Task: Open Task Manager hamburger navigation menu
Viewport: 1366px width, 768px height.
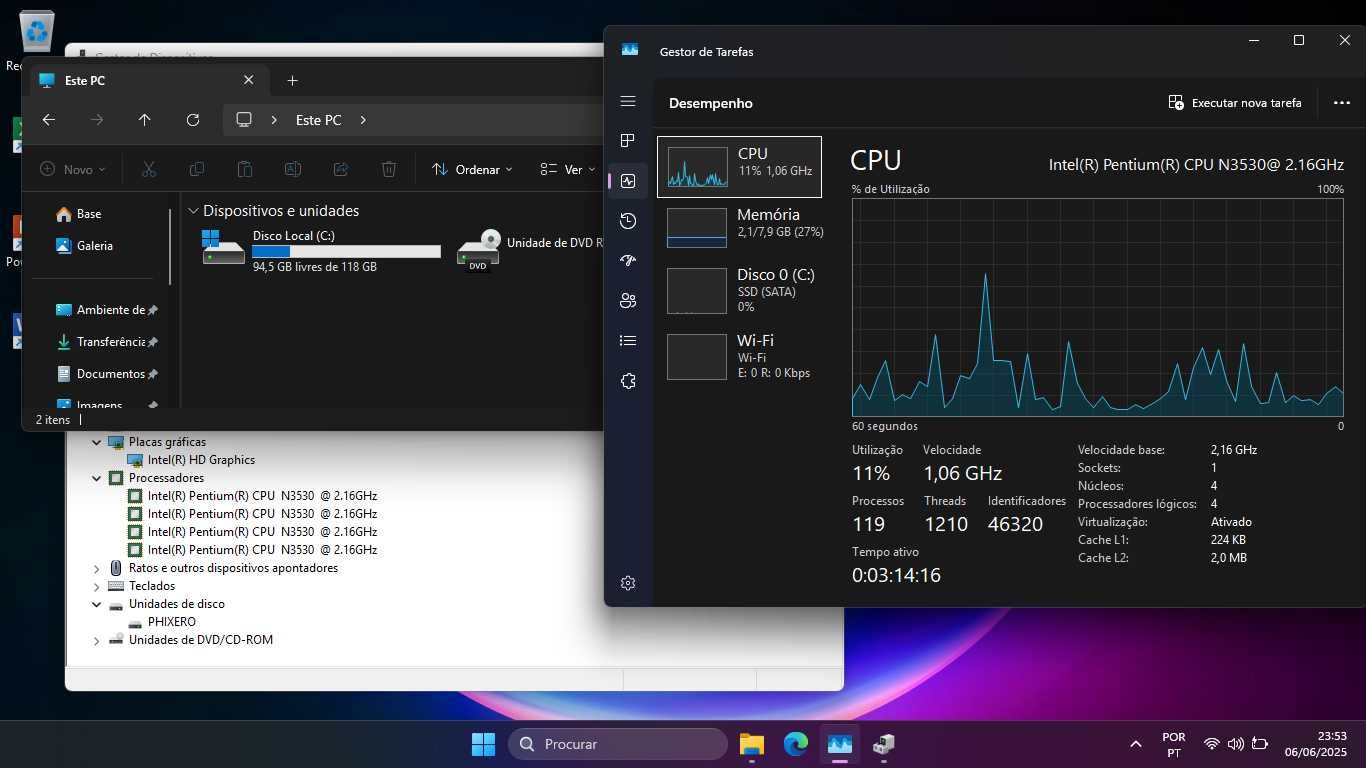Action: click(x=628, y=101)
